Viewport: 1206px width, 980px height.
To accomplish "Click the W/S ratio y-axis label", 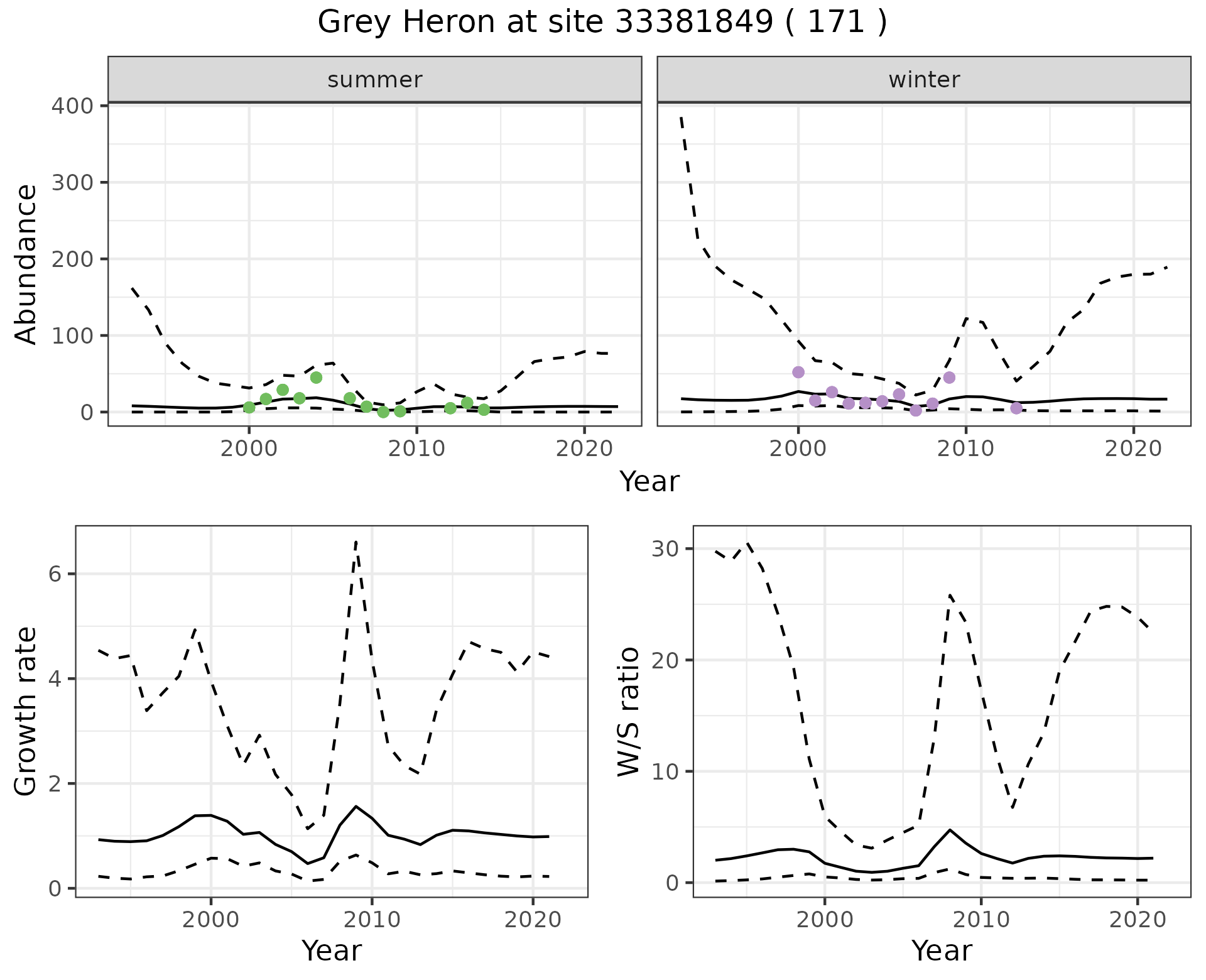I will pos(628,712).
